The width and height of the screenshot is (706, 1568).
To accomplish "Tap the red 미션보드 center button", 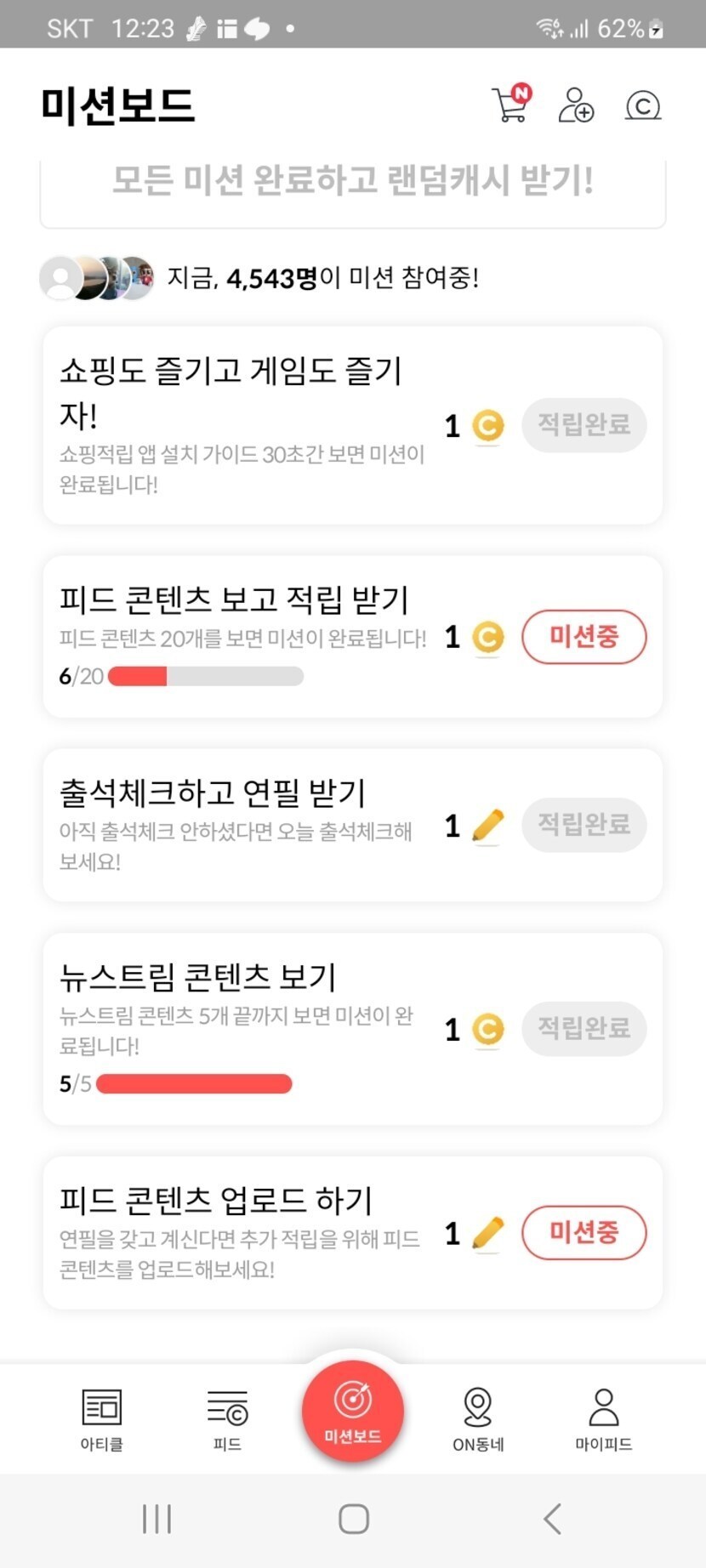I will tap(353, 1412).
